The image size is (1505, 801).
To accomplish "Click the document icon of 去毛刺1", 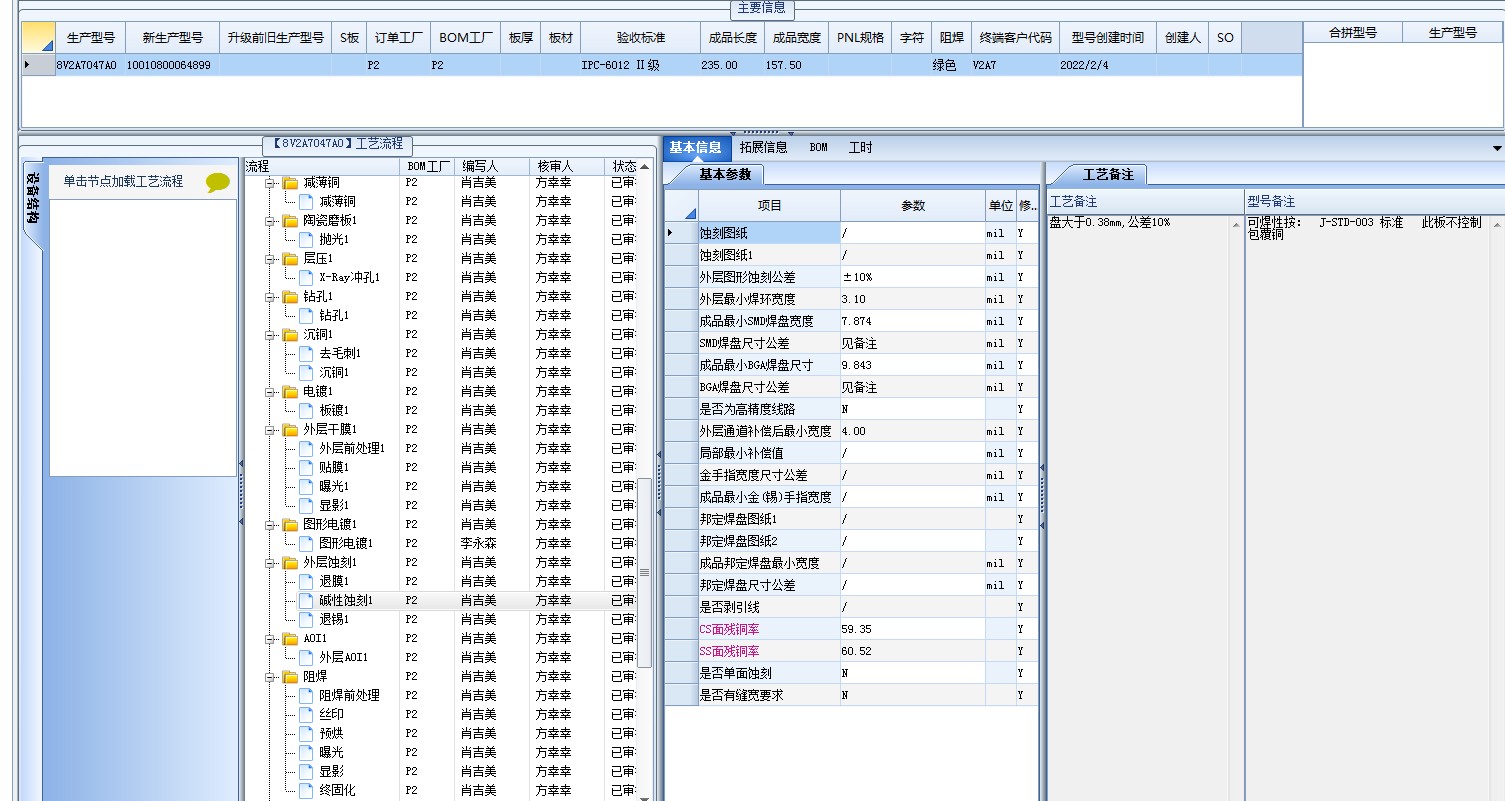I will click(x=306, y=354).
